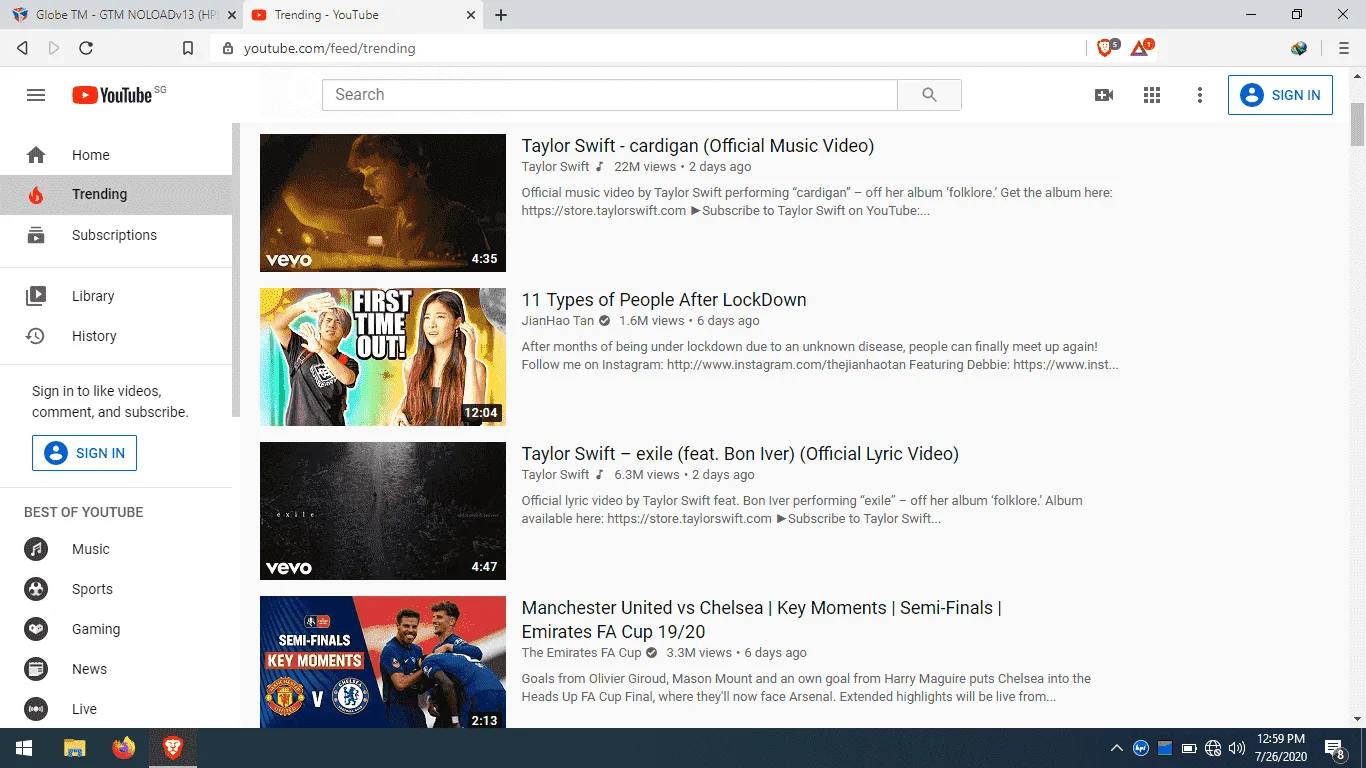Visit the JianHao Tan channel link
The image size is (1366, 768).
[558, 321]
